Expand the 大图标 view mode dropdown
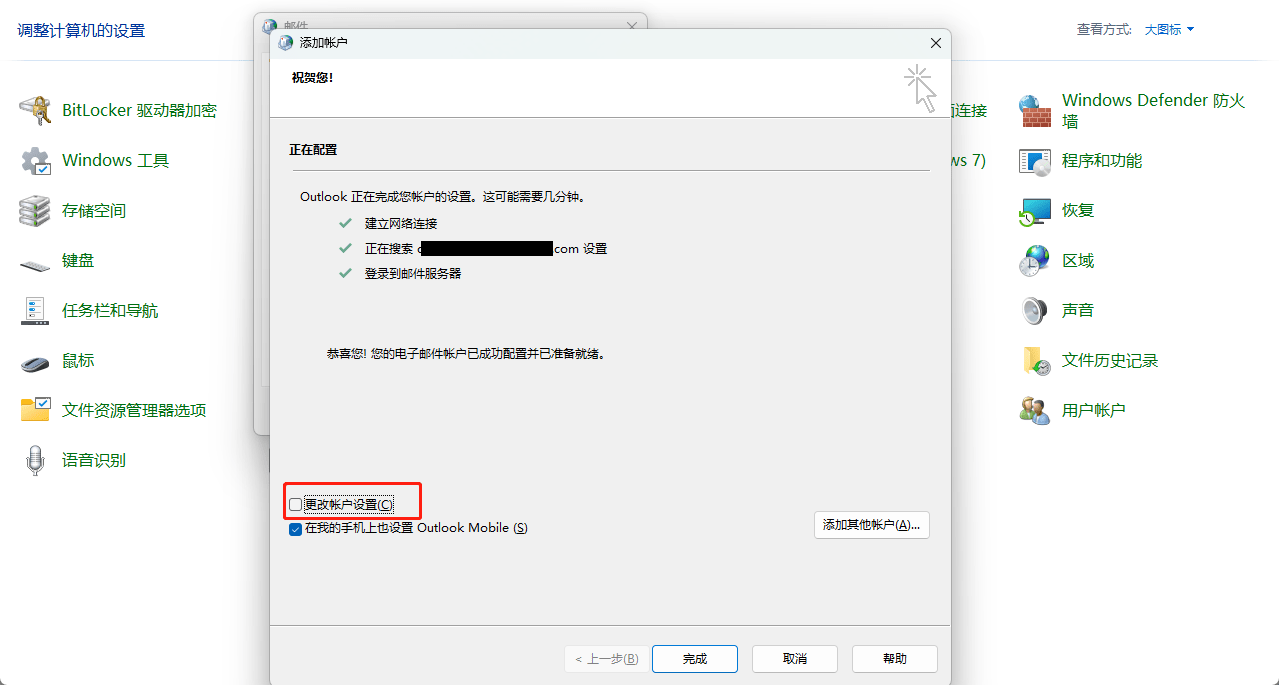The height and width of the screenshot is (685, 1279). click(x=1169, y=30)
